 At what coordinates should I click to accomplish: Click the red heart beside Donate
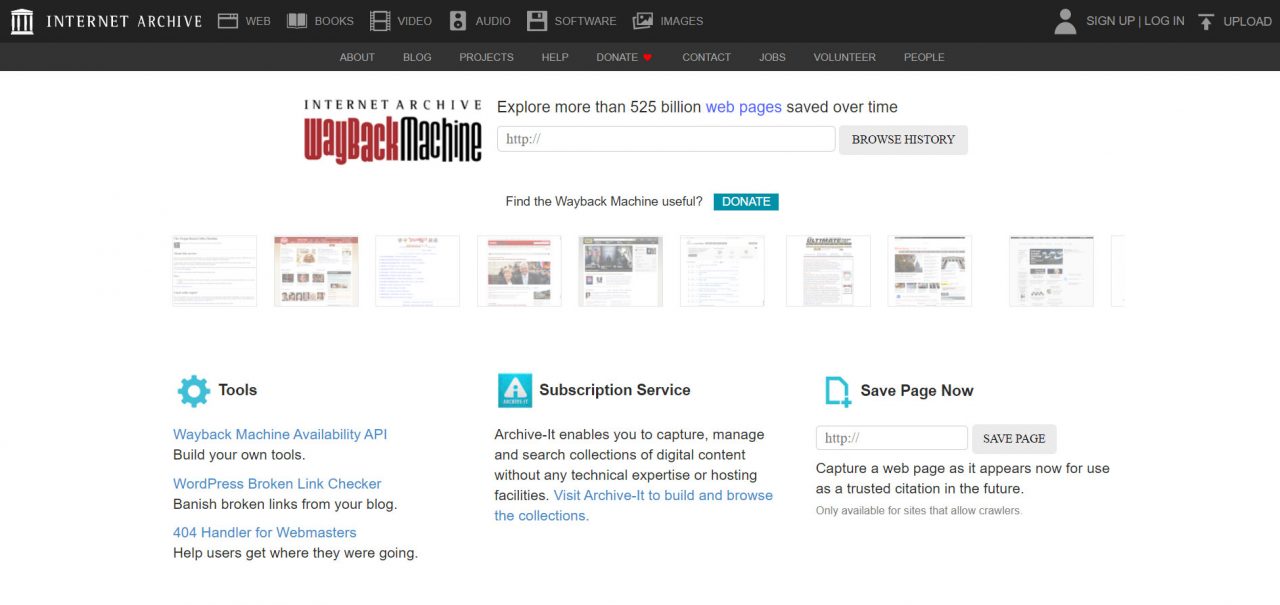[x=647, y=58]
